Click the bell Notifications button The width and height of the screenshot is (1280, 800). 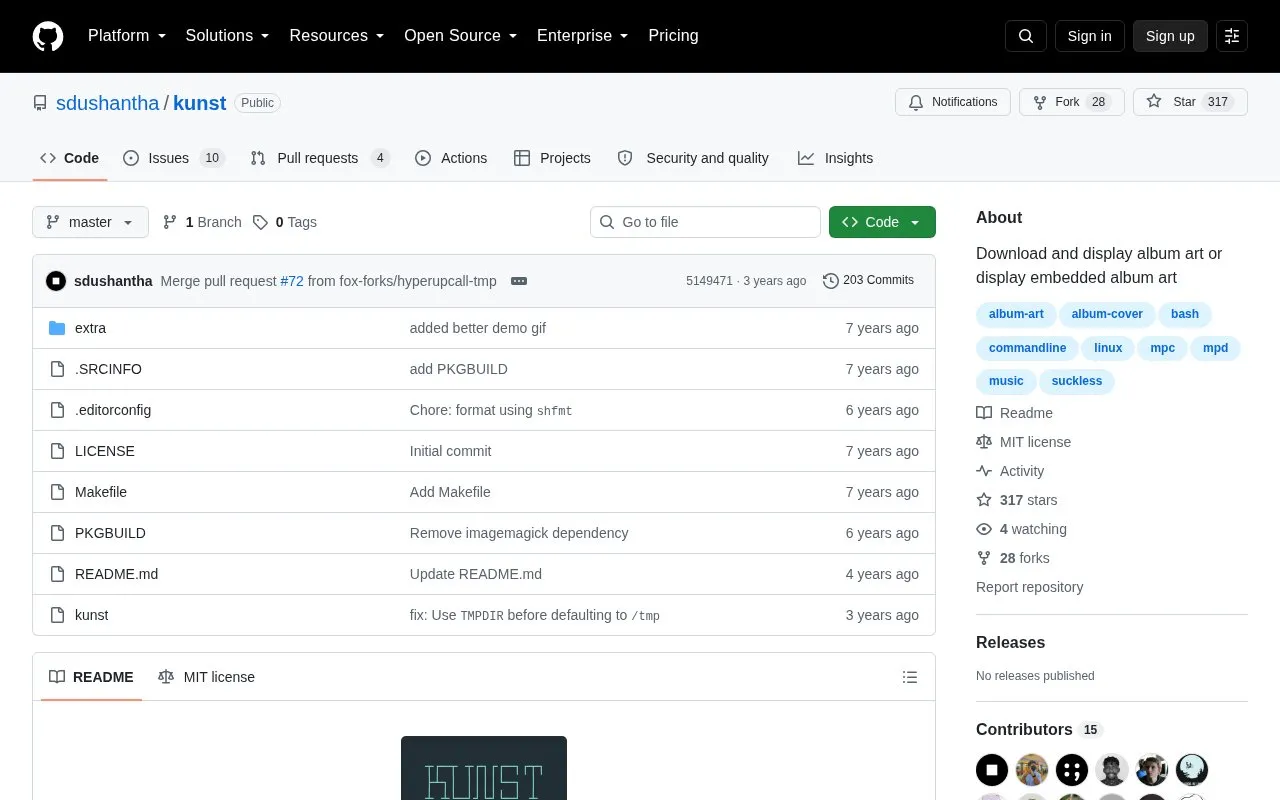click(953, 102)
